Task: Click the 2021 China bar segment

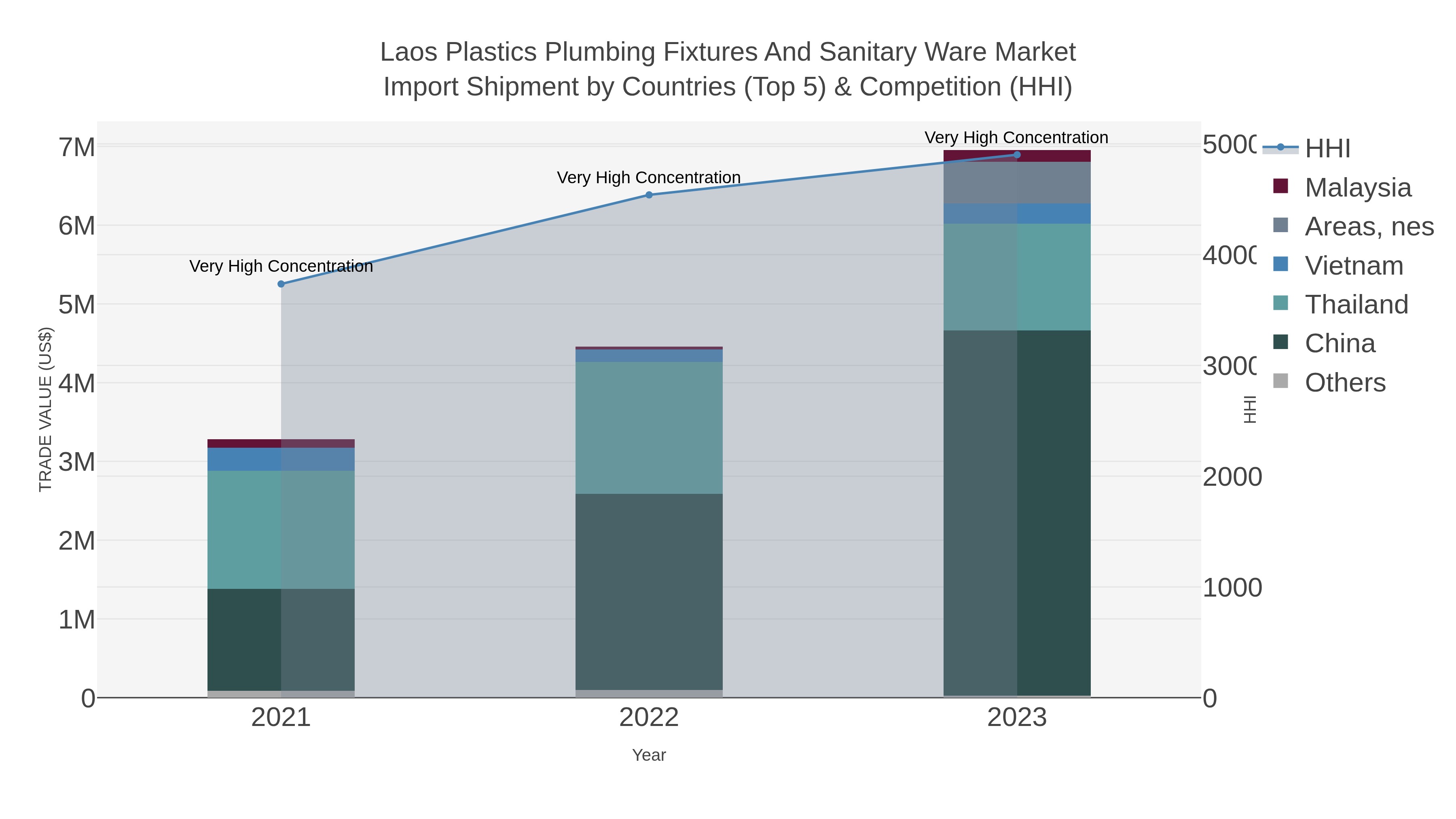Action: click(281, 640)
